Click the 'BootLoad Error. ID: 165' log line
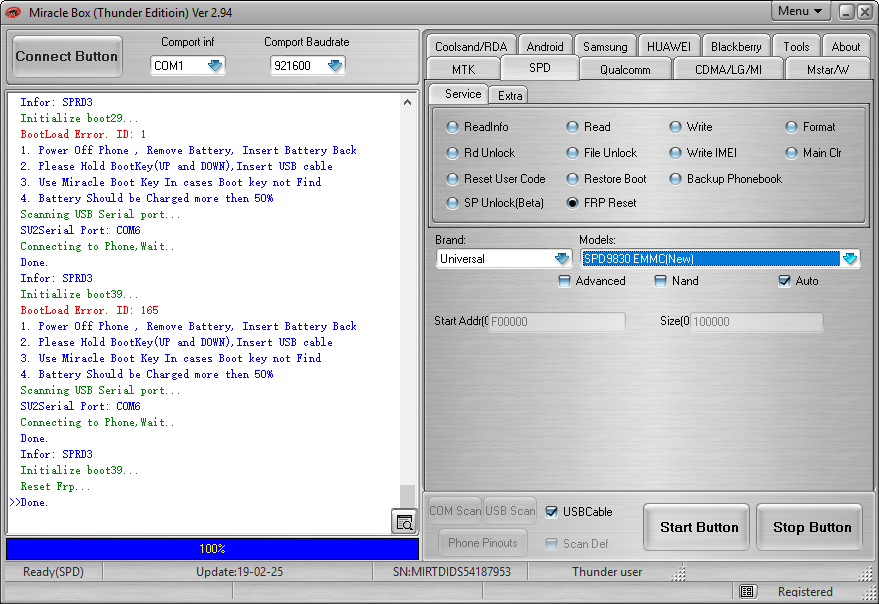The width and height of the screenshot is (879, 604). [90, 310]
